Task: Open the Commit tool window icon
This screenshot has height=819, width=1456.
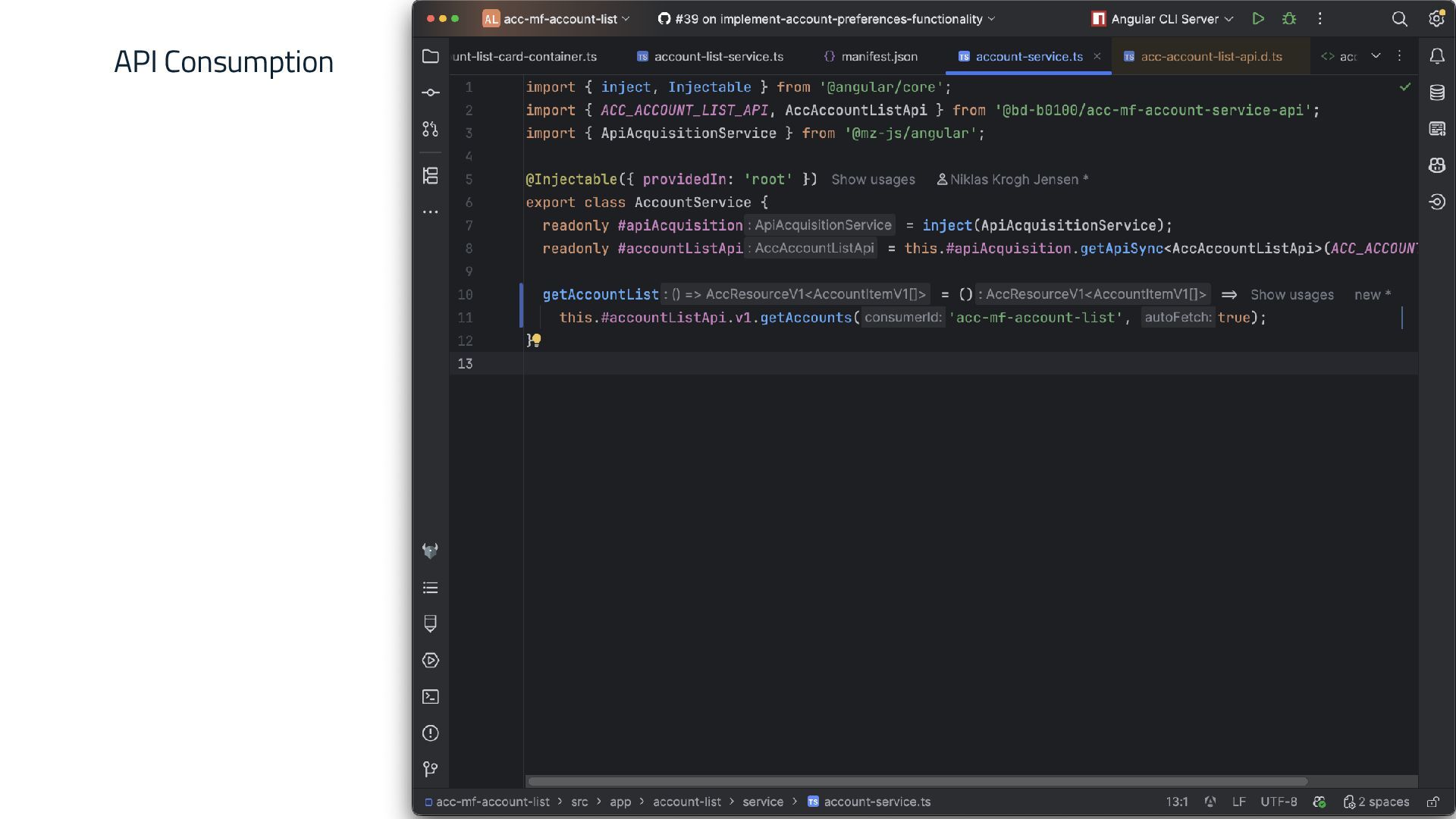Action: [430, 93]
